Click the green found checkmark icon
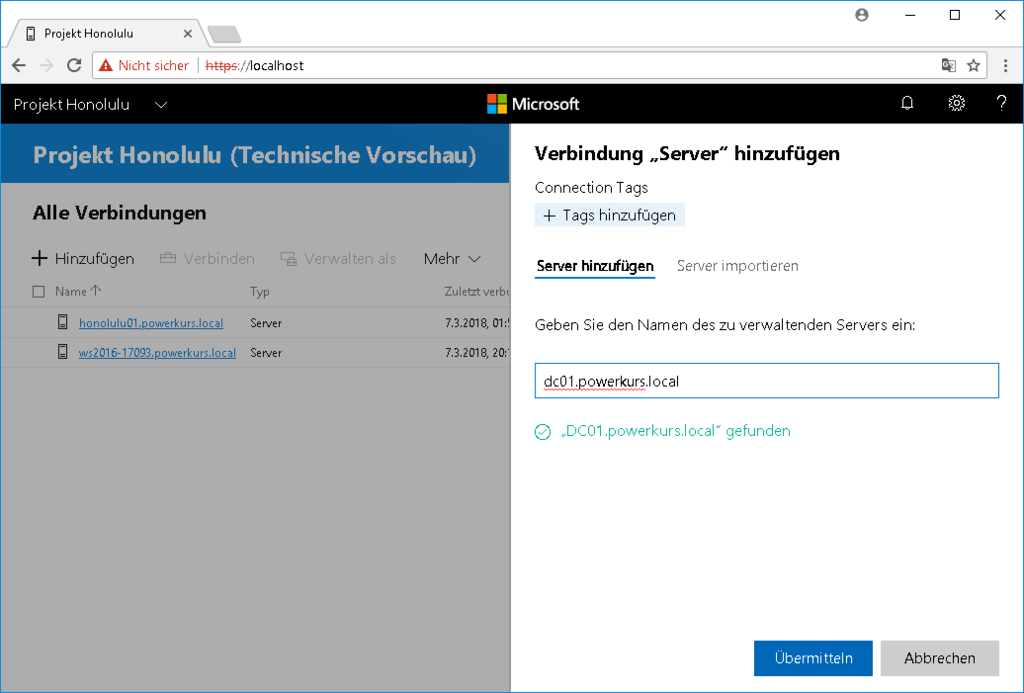1024x693 pixels. pyautogui.click(x=543, y=432)
